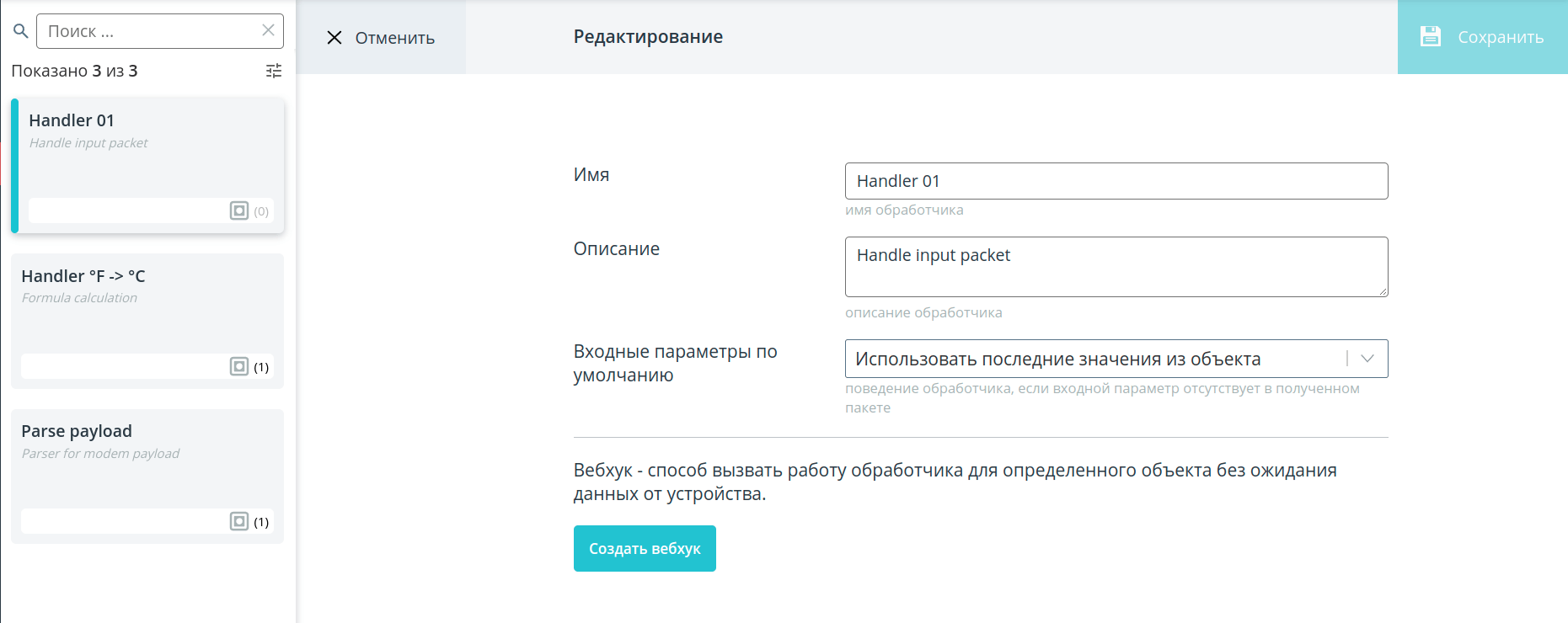Click the objects icon on Handler °F -> °C card
Screen dimensions: 1568x623
point(239,366)
